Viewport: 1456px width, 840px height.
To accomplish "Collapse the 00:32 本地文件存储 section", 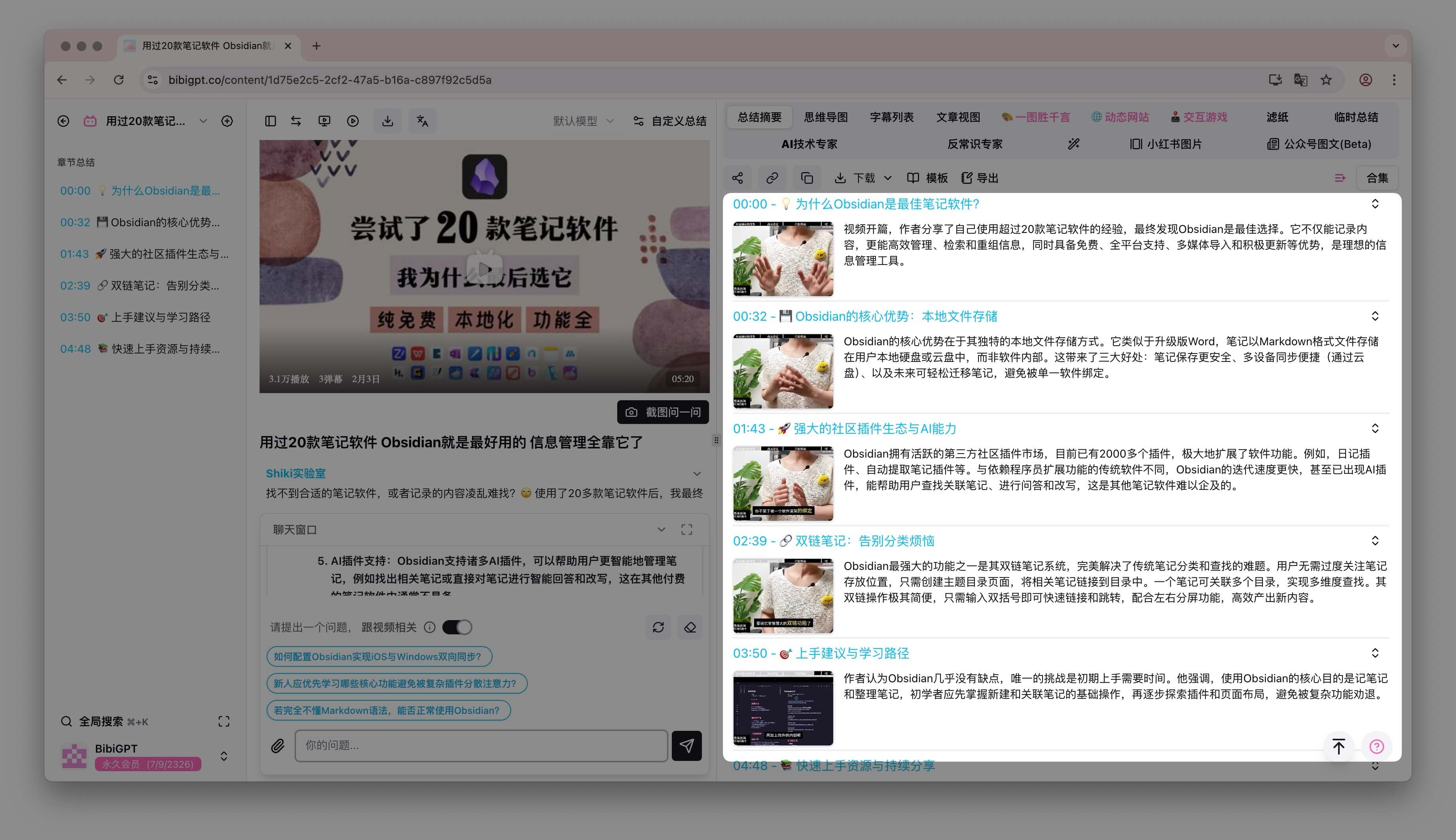I will click(1375, 316).
